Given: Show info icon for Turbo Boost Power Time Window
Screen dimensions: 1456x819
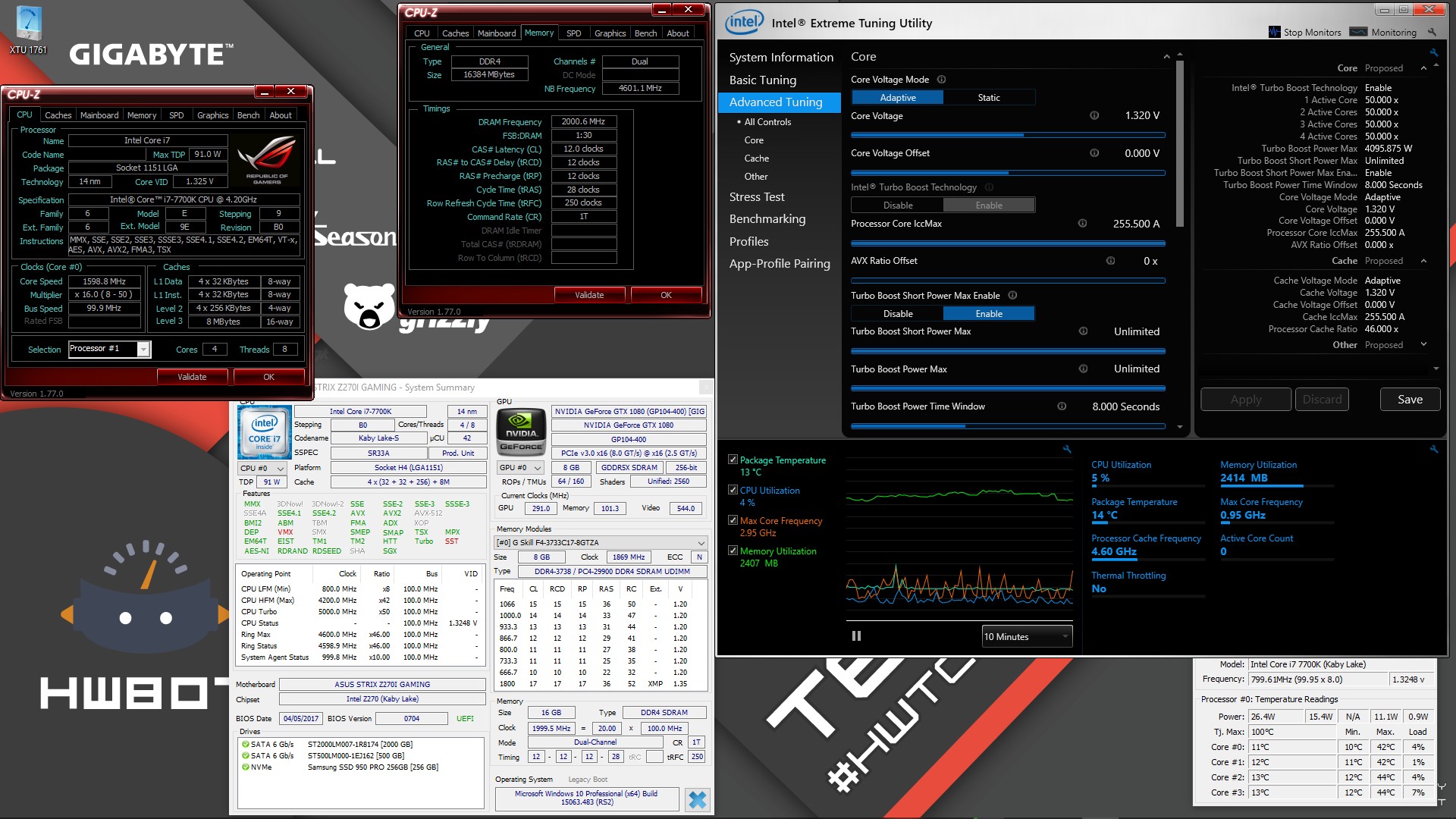Looking at the screenshot, I should pos(1062,406).
